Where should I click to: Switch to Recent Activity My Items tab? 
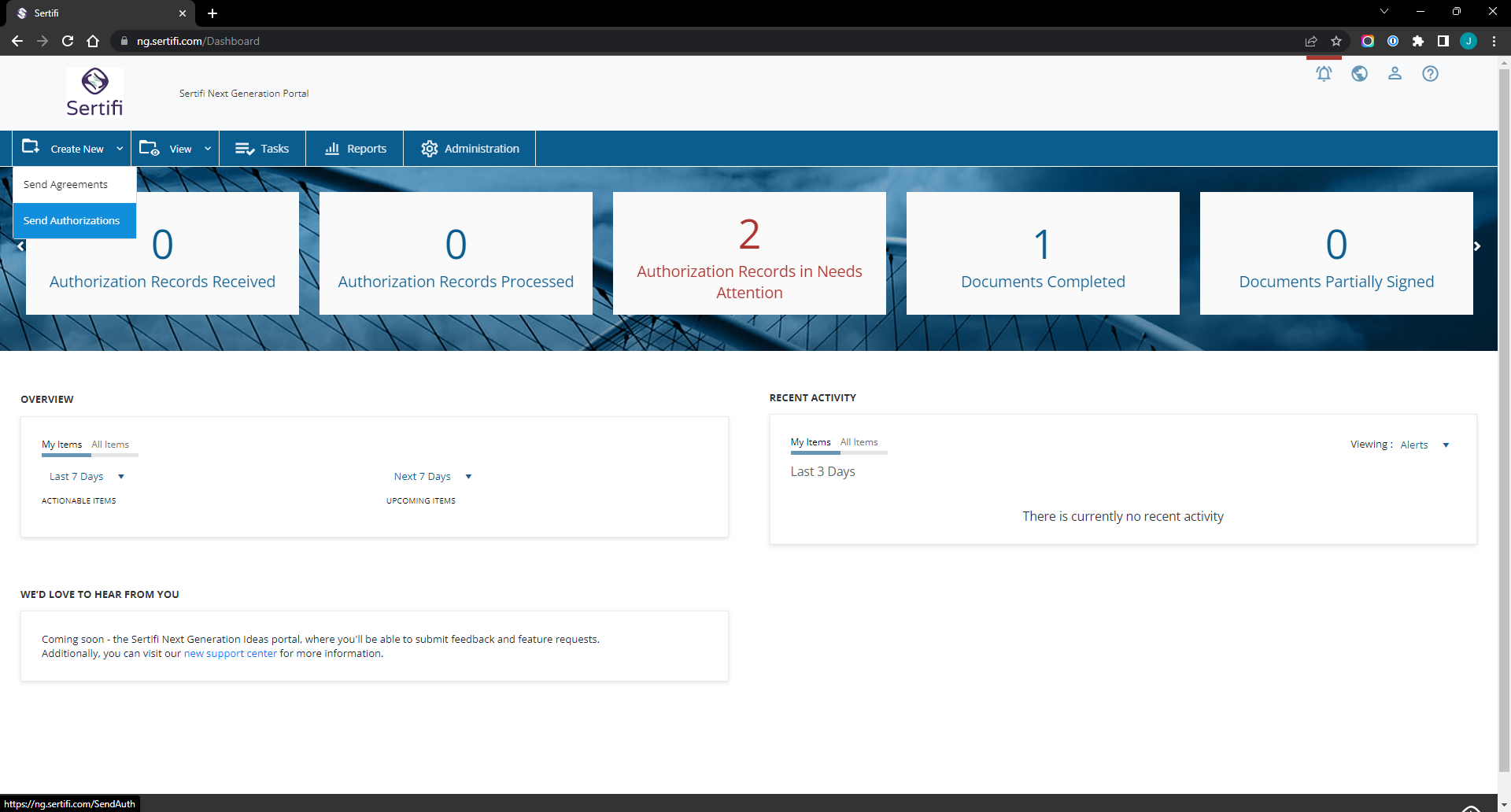point(811,442)
